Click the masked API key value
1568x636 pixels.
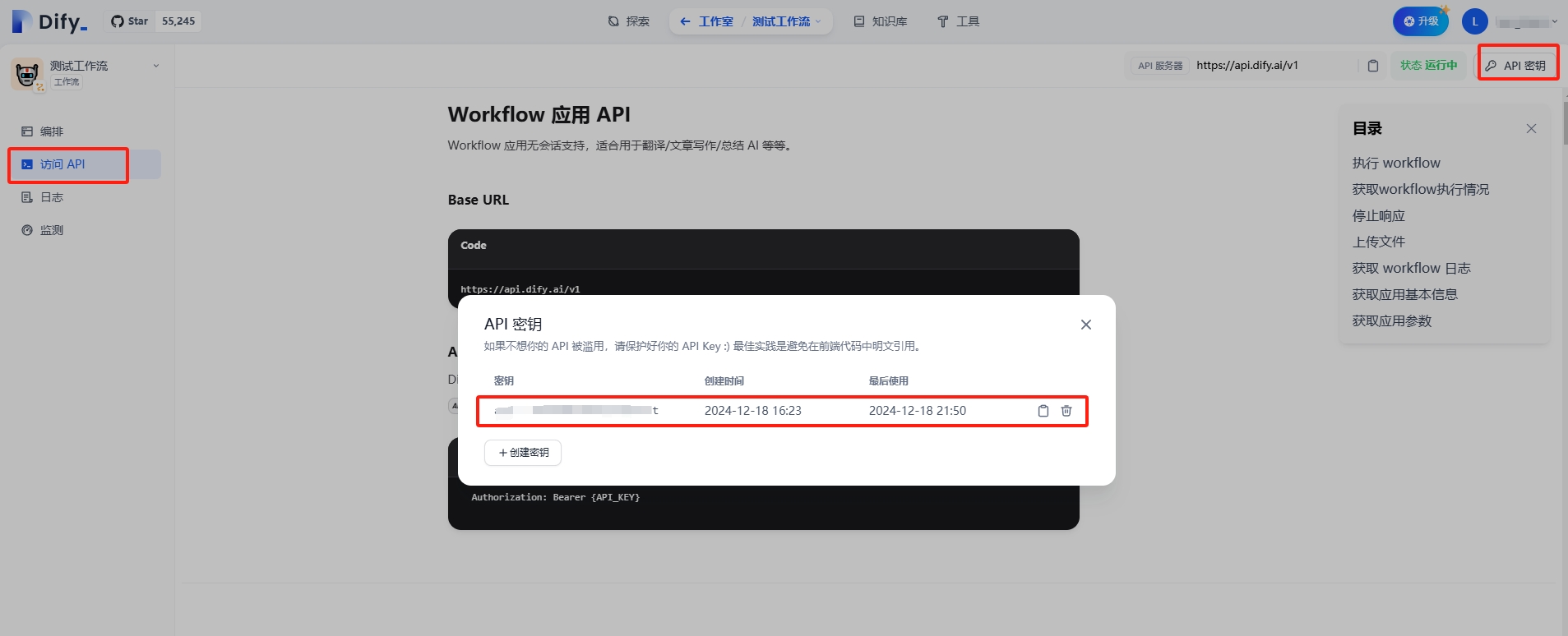[576, 410]
